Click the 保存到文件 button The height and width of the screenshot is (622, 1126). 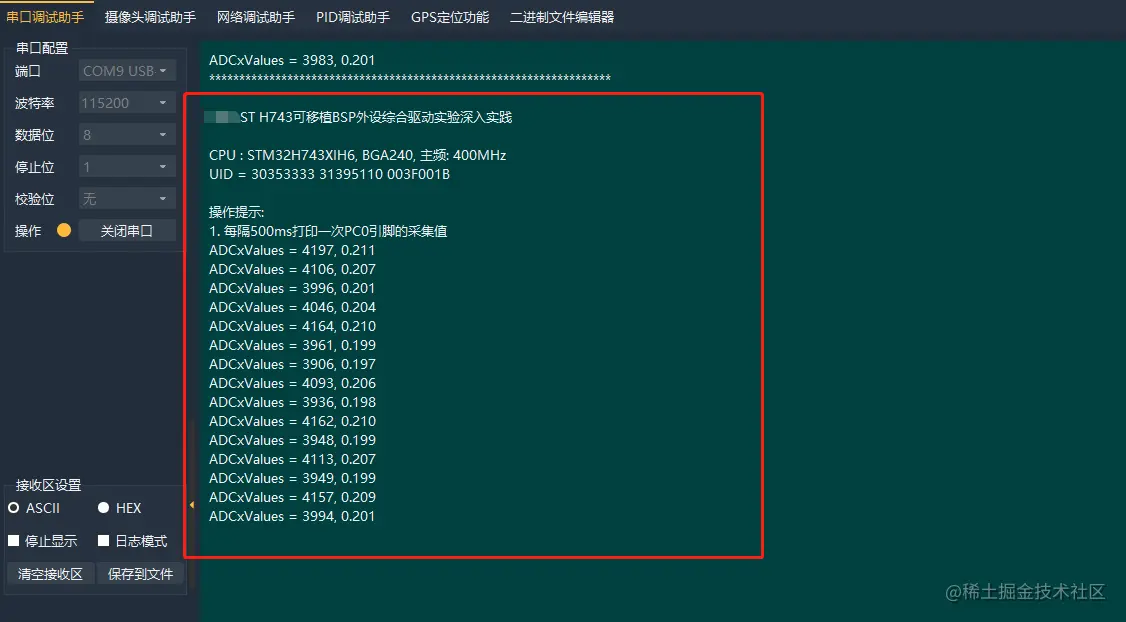tap(141, 574)
